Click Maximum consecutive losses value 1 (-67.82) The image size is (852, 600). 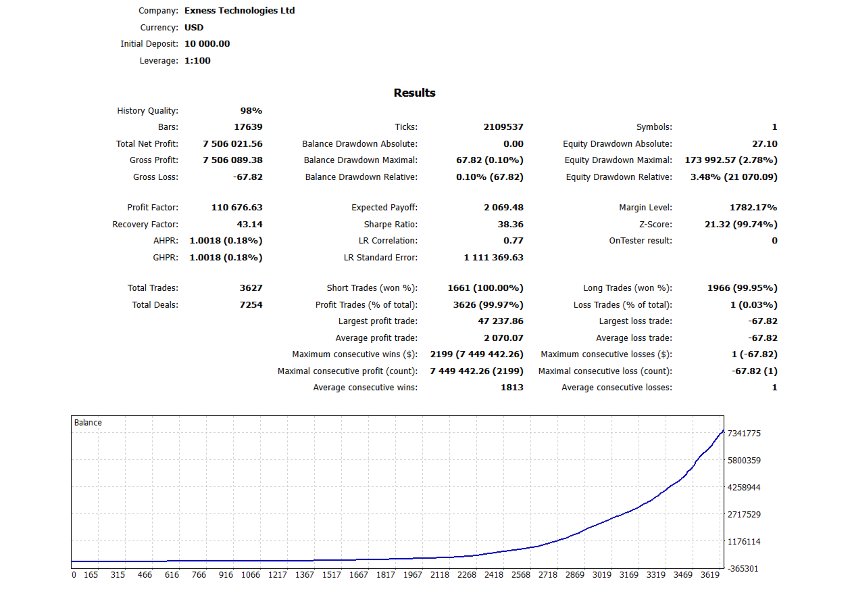coord(754,354)
